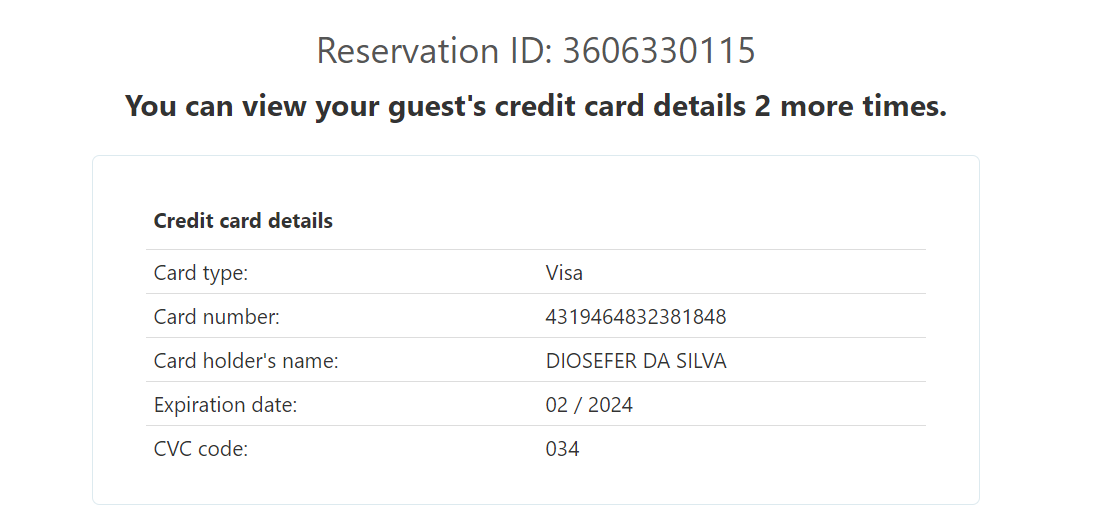1094x524 pixels.
Task: Click the "Card holder's name:" label
Action: coord(246,361)
